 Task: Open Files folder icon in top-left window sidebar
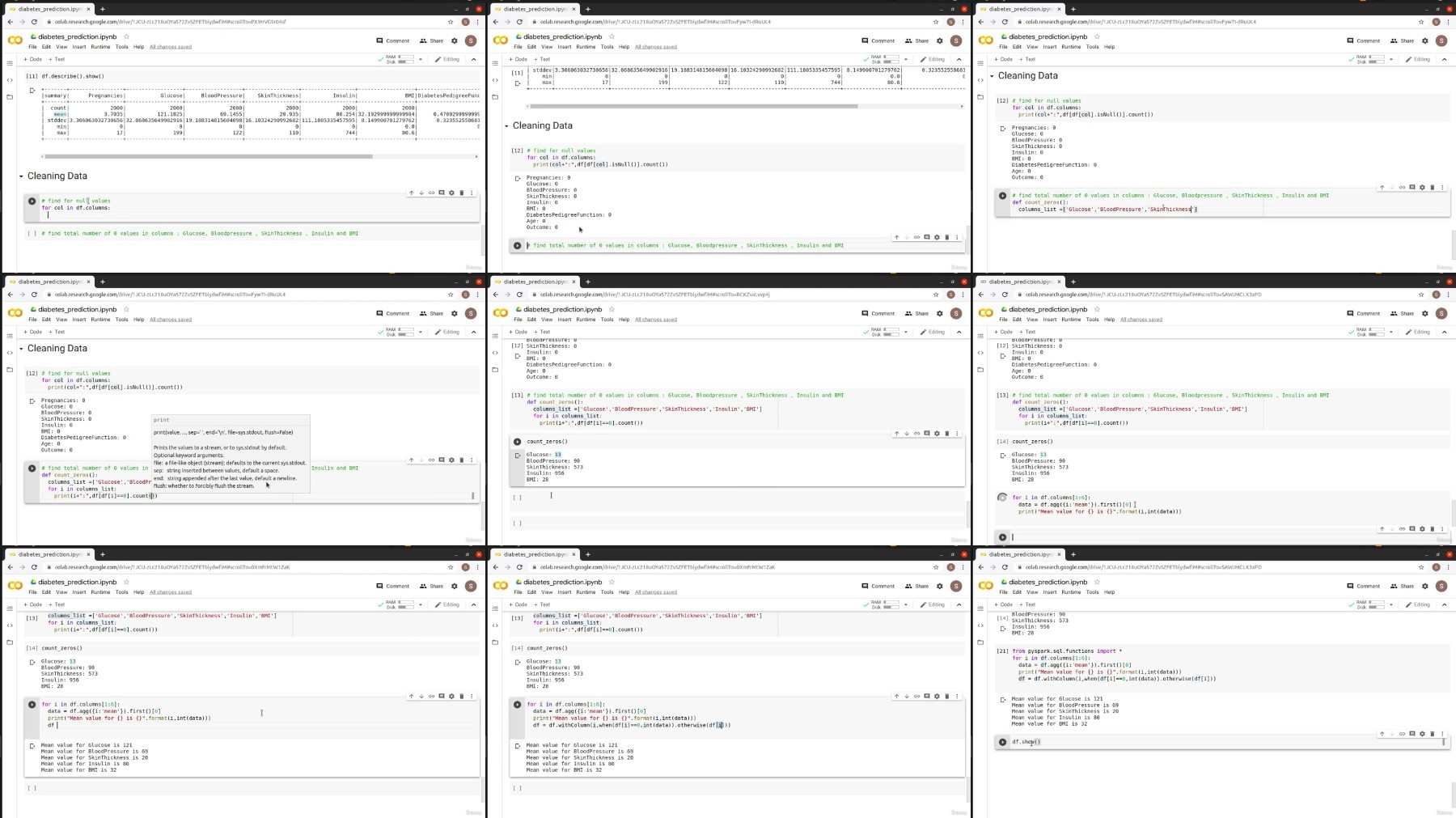[x=10, y=97]
